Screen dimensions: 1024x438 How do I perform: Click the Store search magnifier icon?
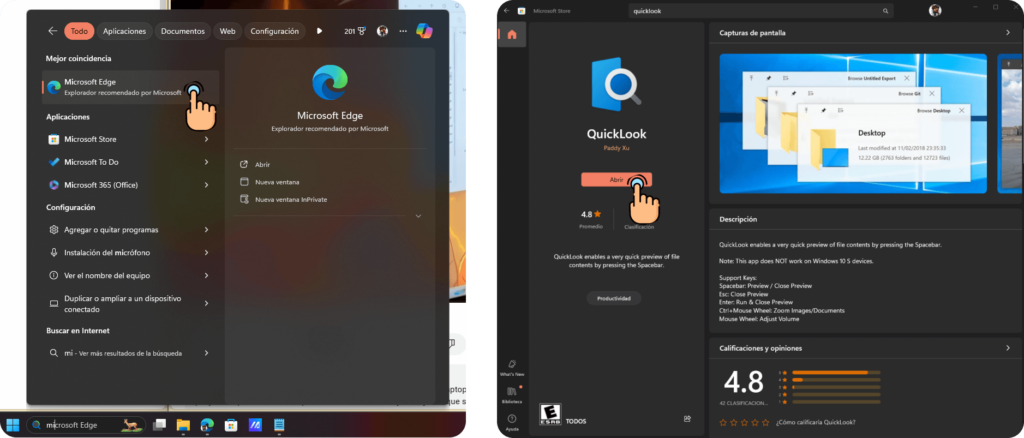pyautogui.click(x=886, y=11)
